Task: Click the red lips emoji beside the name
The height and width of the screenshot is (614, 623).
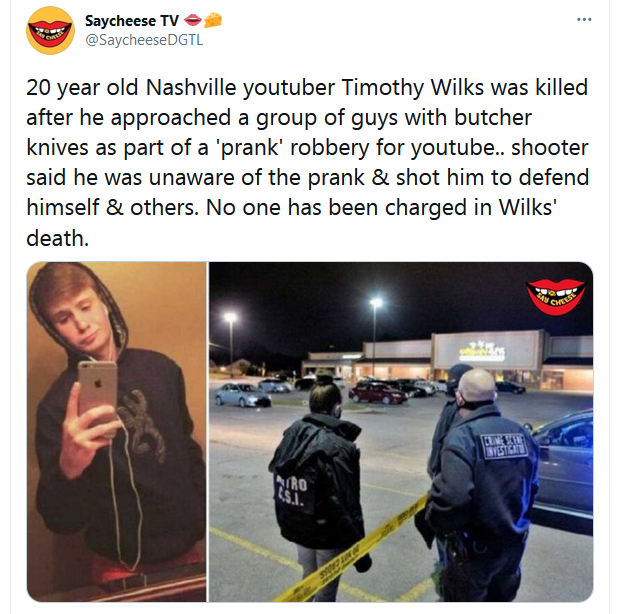Action: 193,20
